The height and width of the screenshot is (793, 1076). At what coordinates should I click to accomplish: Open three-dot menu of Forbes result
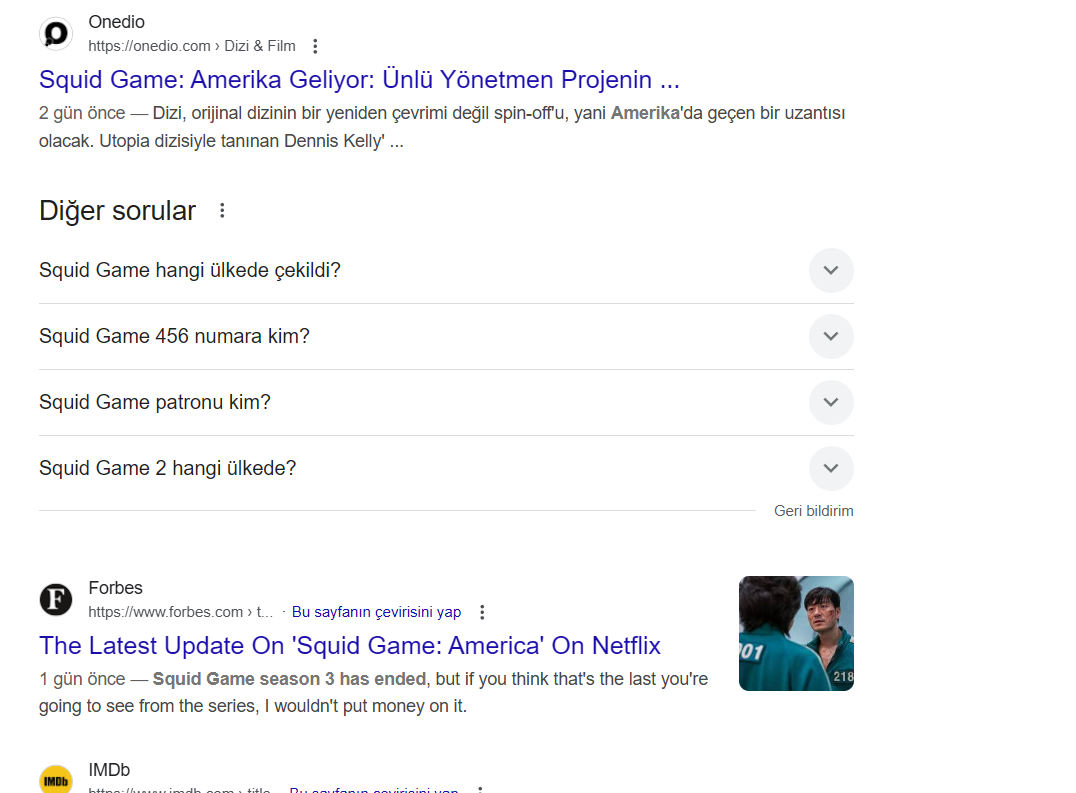pyautogui.click(x=482, y=612)
